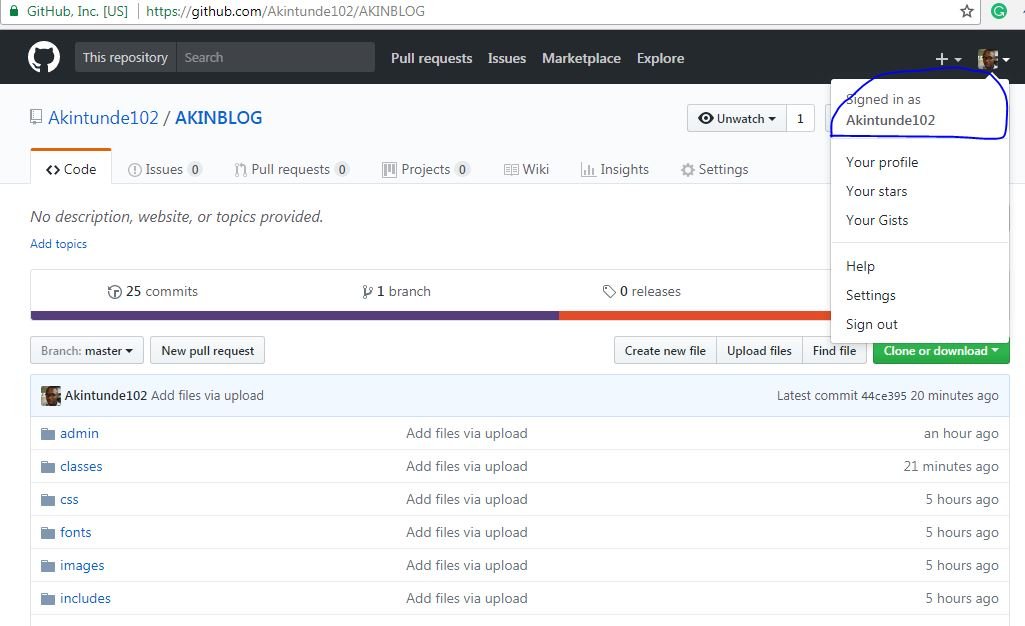Click the bookmark star in address bar
1025x626 pixels.
click(967, 11)
